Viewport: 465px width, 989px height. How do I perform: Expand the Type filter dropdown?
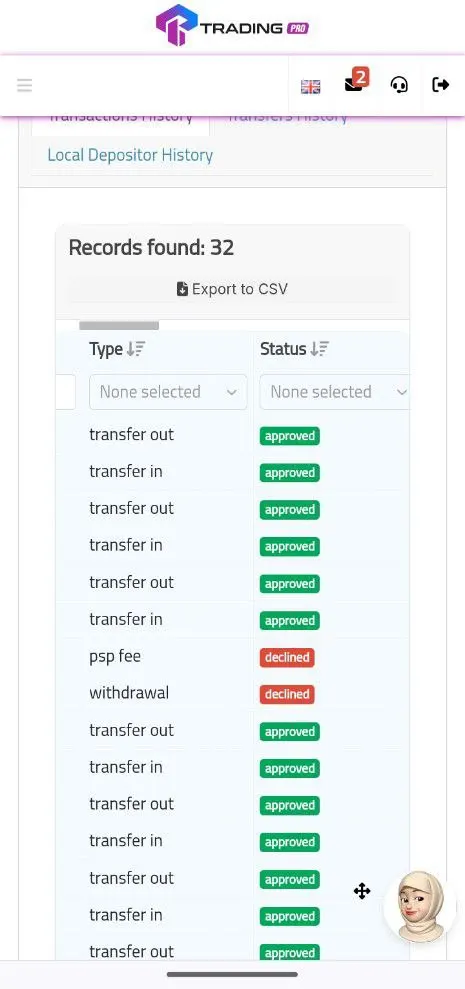168,392
